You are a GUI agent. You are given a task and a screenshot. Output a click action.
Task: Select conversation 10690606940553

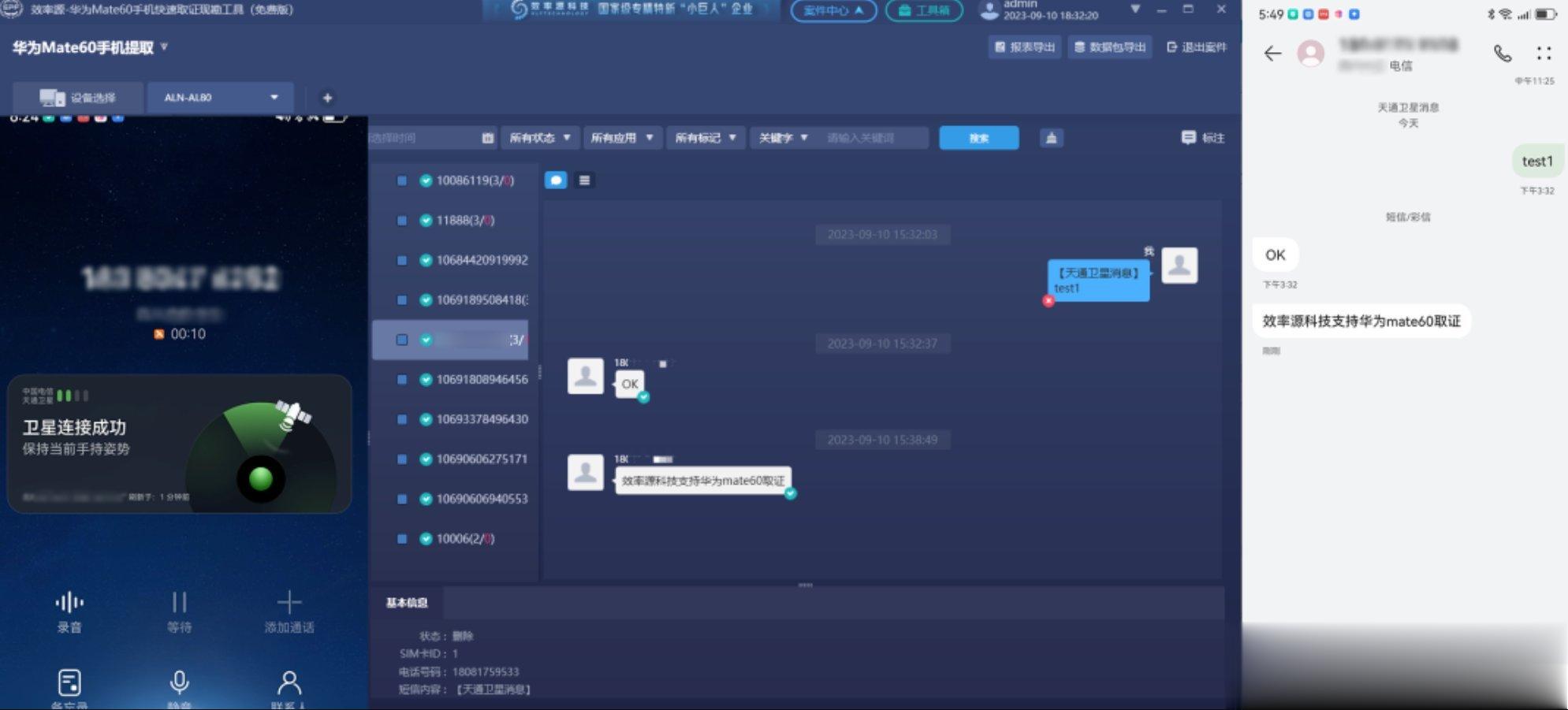(482, 499)
